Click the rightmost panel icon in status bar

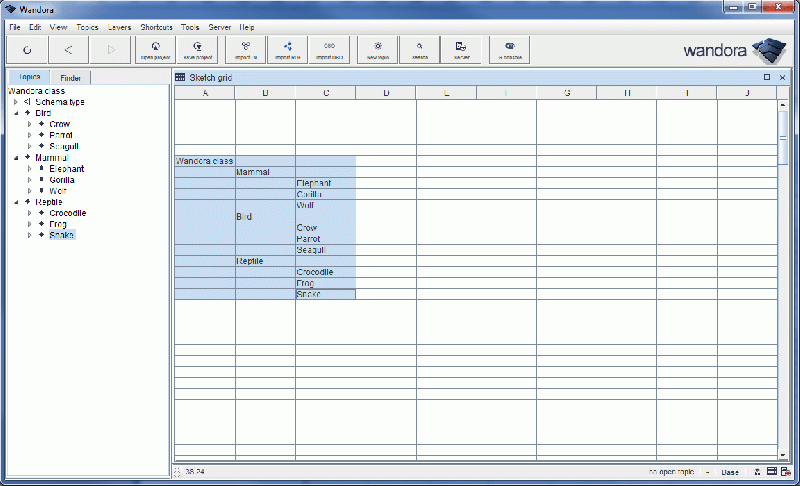786,471
